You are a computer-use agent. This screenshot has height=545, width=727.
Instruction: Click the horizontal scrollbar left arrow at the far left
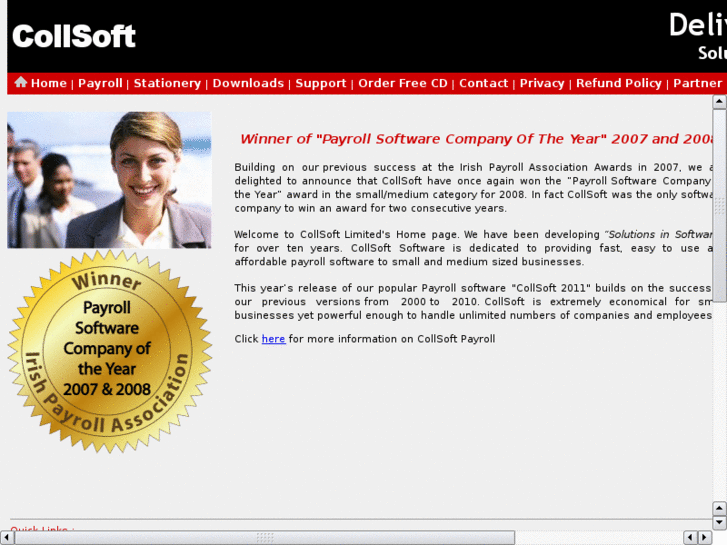[6, 537]
